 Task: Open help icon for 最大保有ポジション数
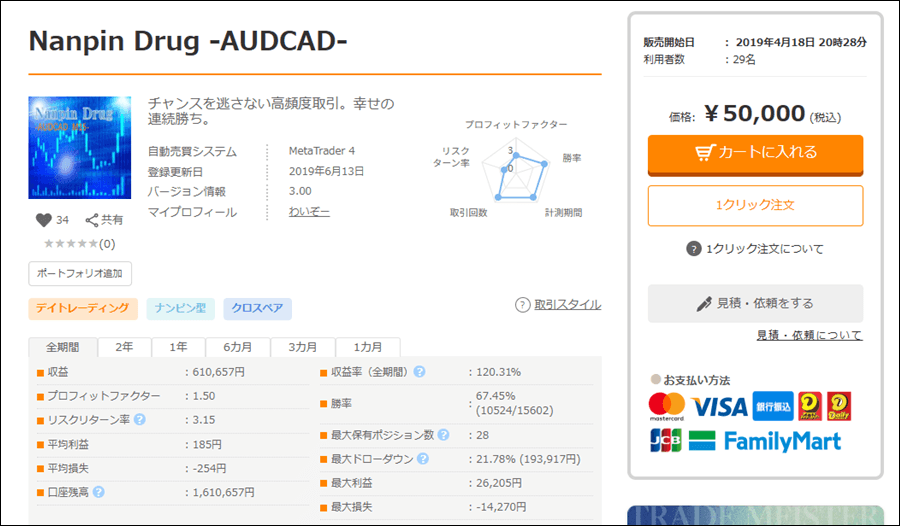tap(443, 435)
